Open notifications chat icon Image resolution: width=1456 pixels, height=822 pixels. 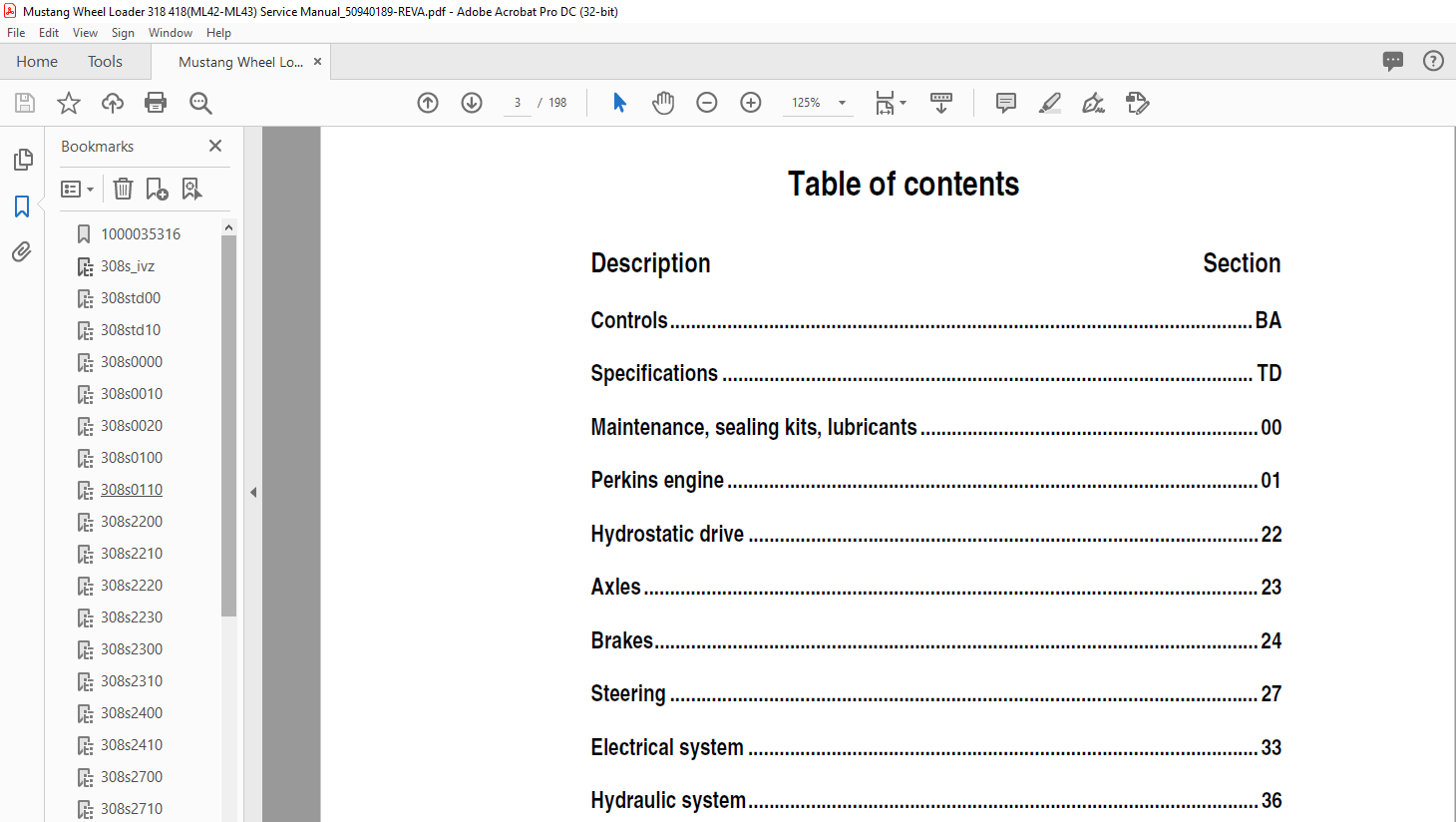point(1393,61)
